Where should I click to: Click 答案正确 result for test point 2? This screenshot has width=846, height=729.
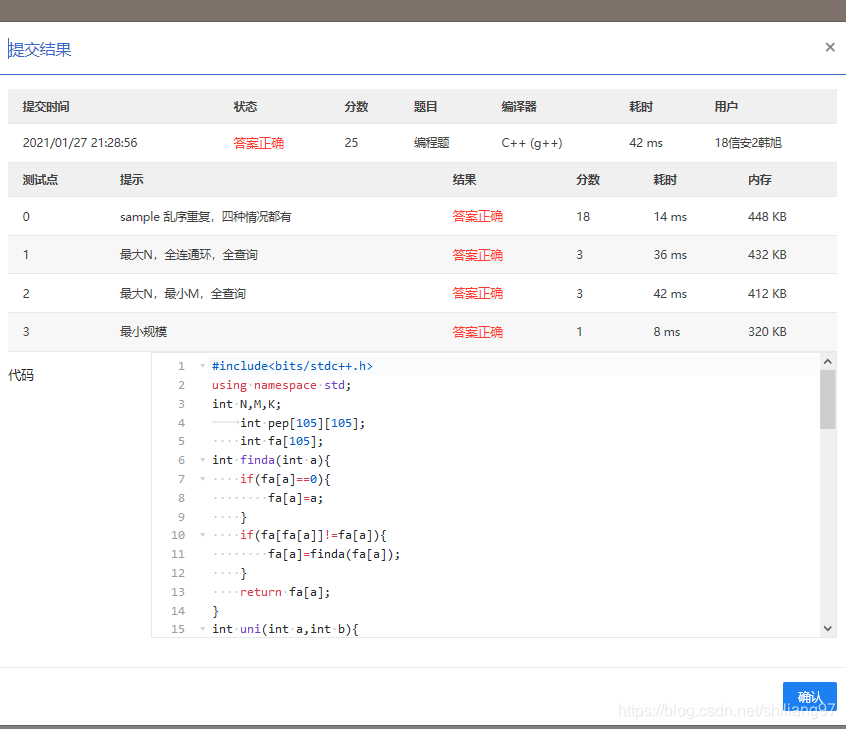(477, 294)
